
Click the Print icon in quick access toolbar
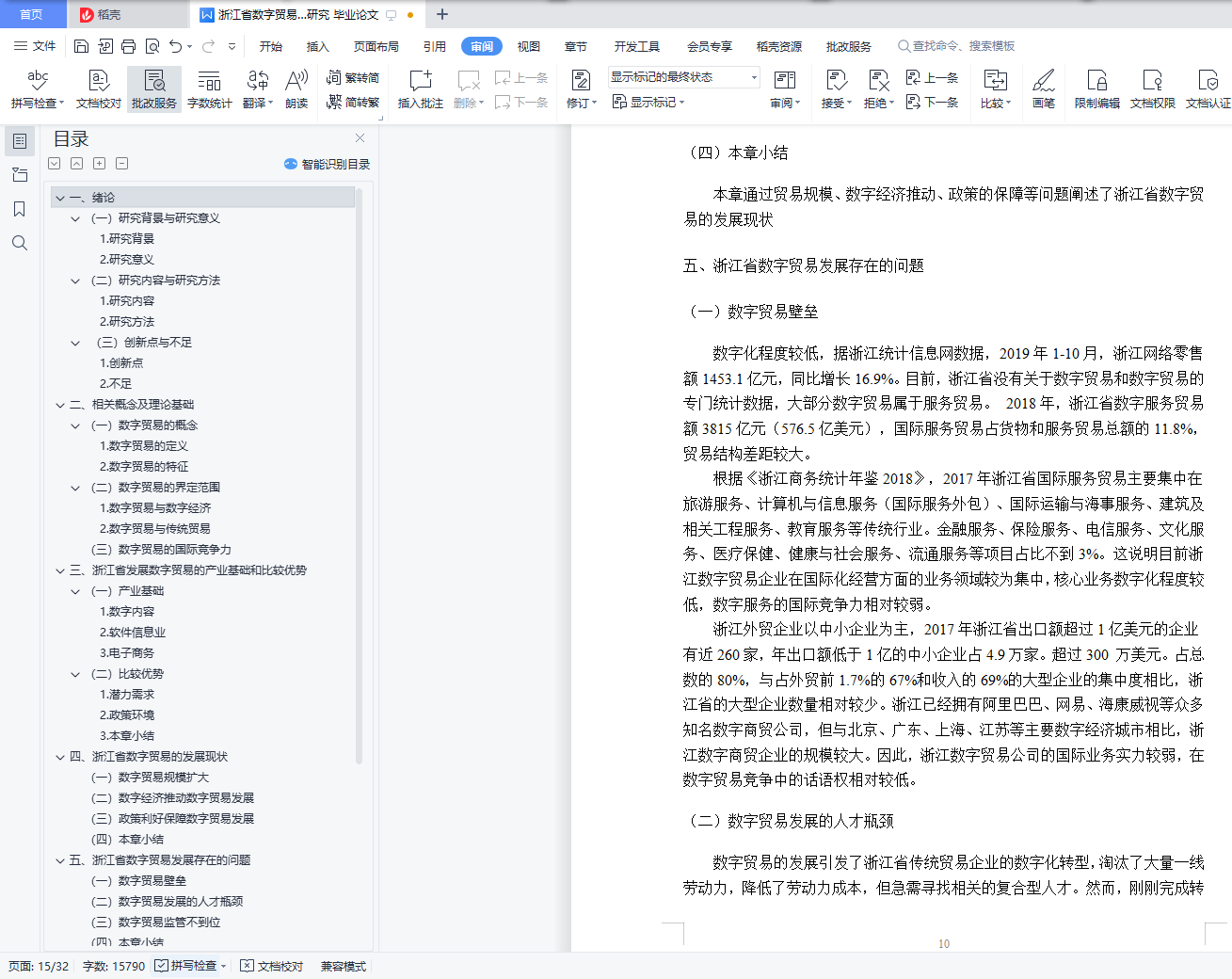point(129,46)
